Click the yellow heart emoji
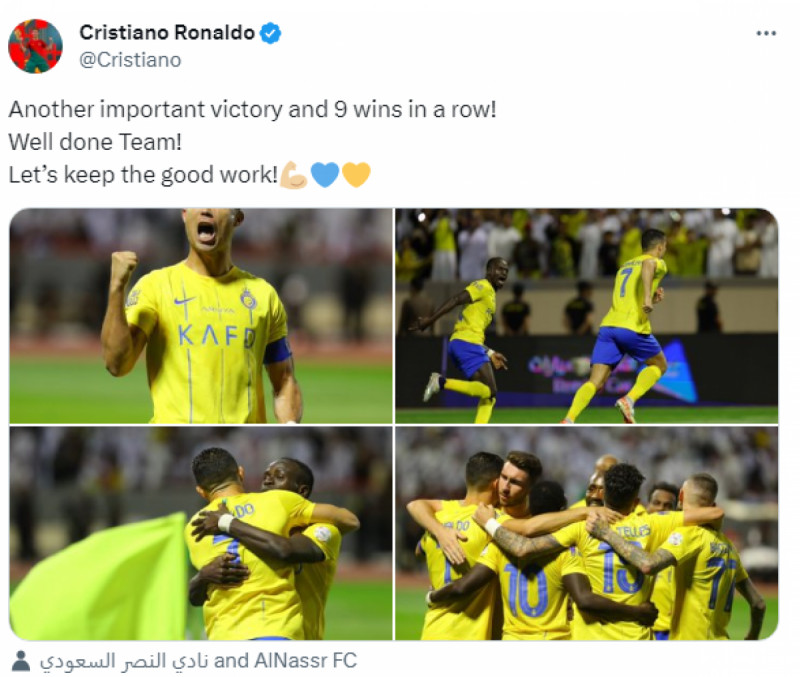The image size is (800, 677). click(x=356, y=175)
